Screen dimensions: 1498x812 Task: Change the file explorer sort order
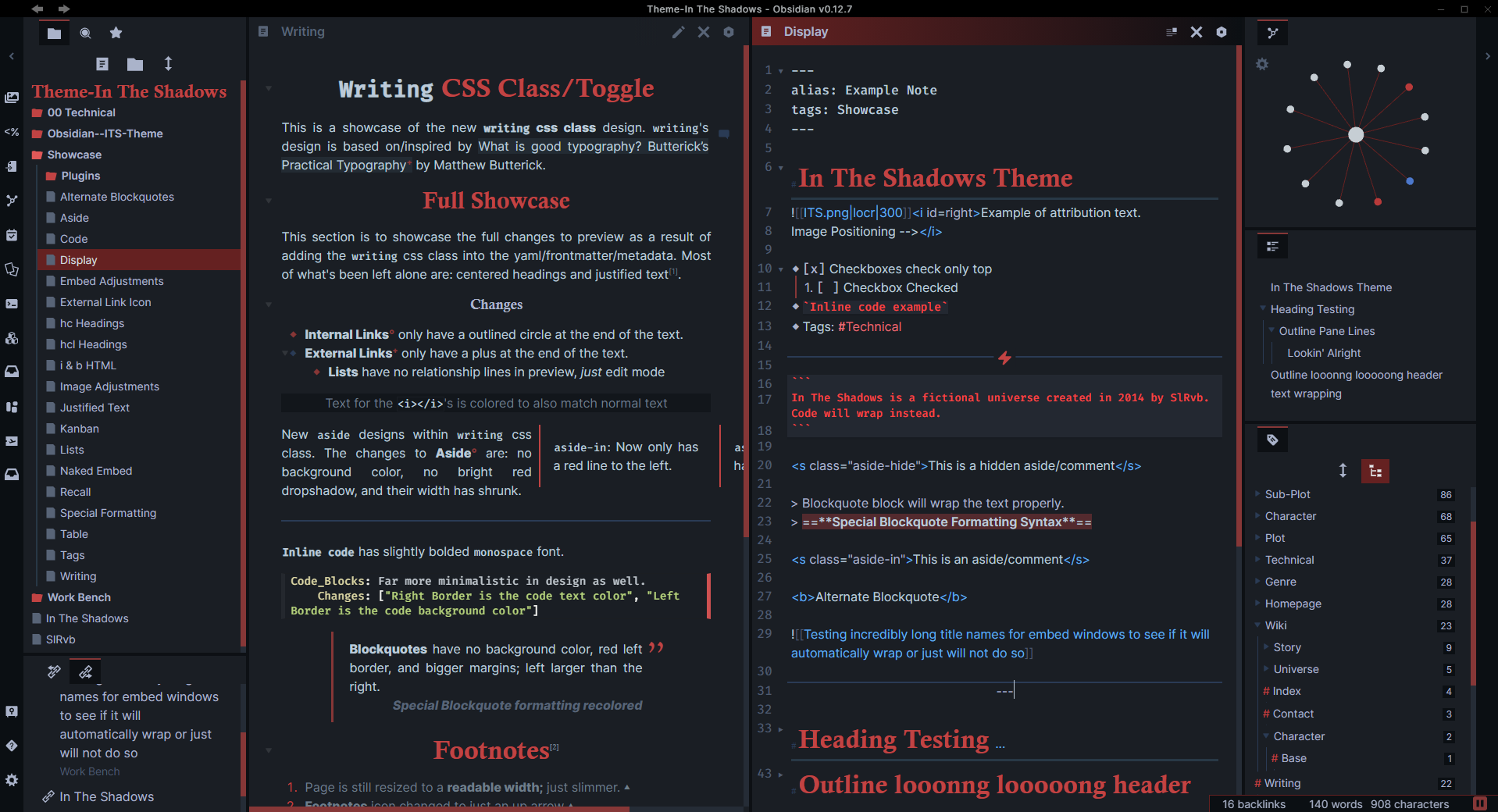tap(168, 64)
